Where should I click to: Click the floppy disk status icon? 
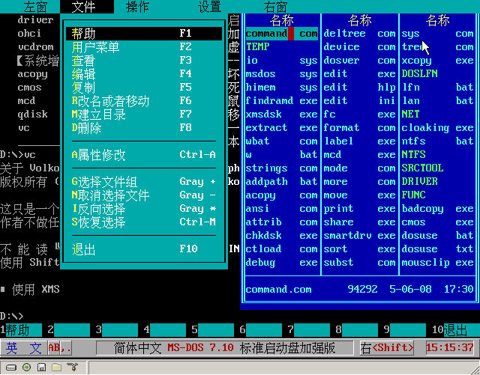[x=42, y=367]
